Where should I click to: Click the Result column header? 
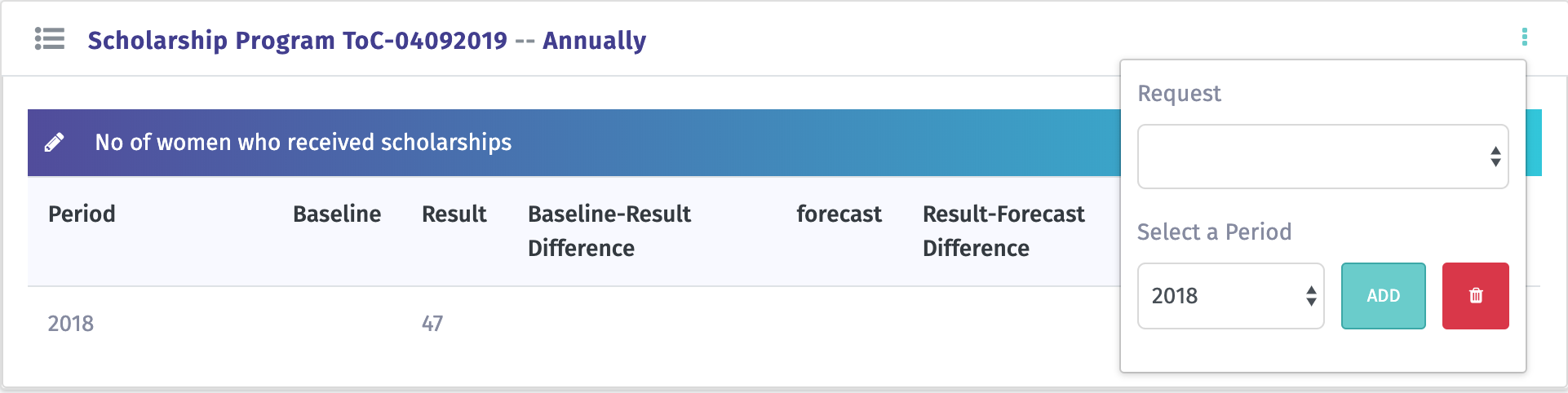click(x=454, y=214)
